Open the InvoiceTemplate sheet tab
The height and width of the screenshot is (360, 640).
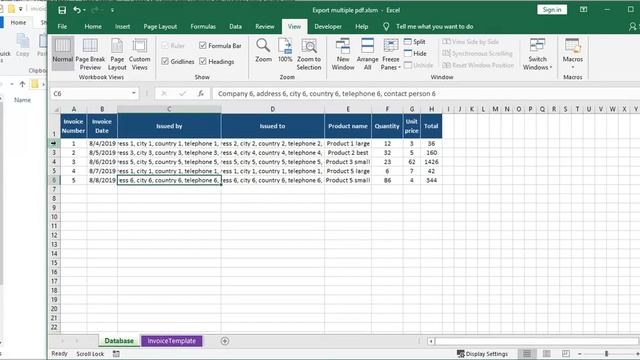(x=171, y=341)
